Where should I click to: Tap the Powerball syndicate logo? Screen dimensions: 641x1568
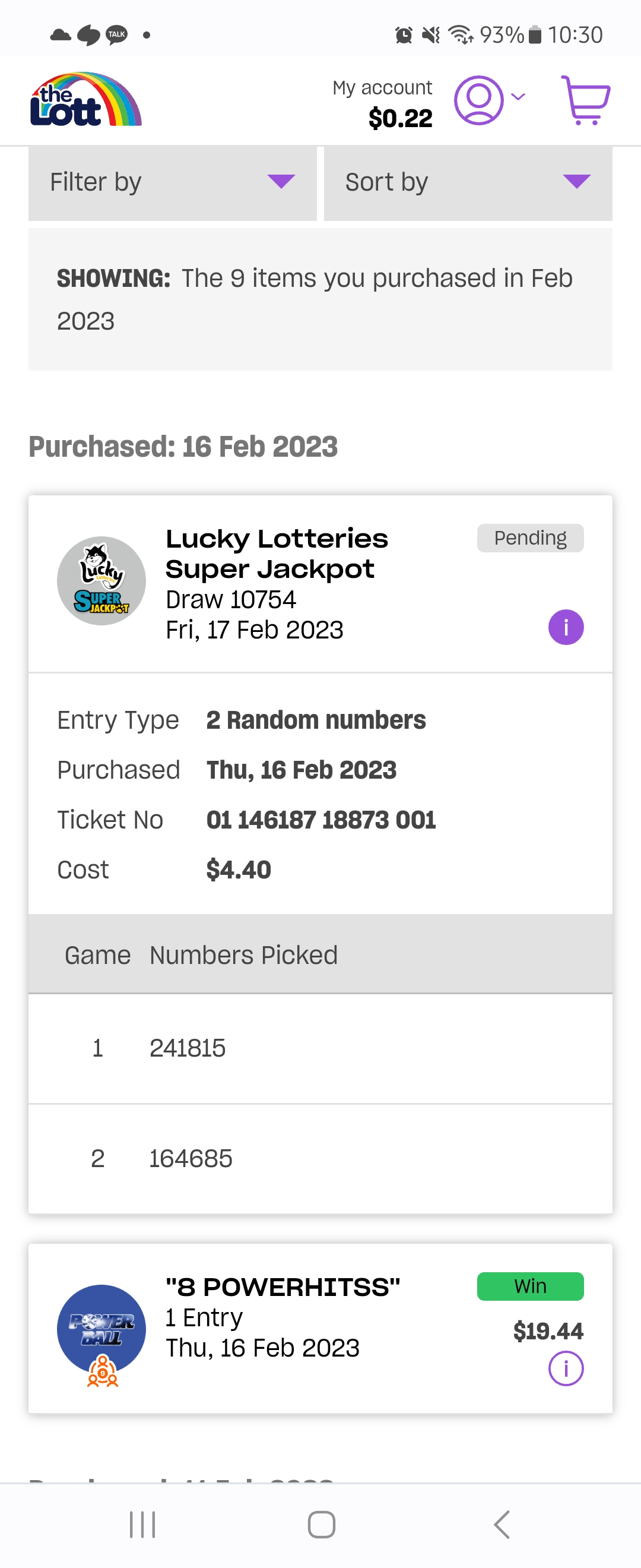tap(101, 1330)
